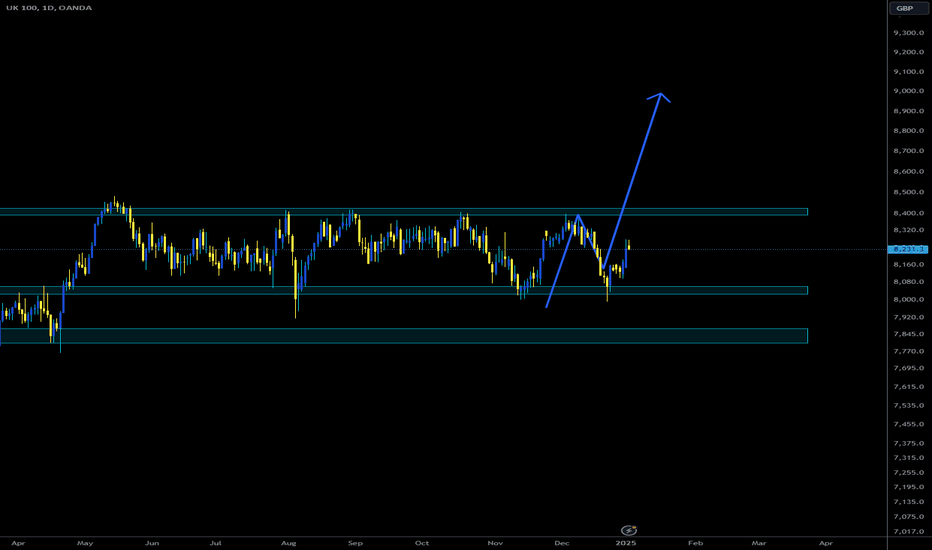The width and height of the screenshot is (932, 550).
Task: Open the GBP currency selector
Action: 908,8
